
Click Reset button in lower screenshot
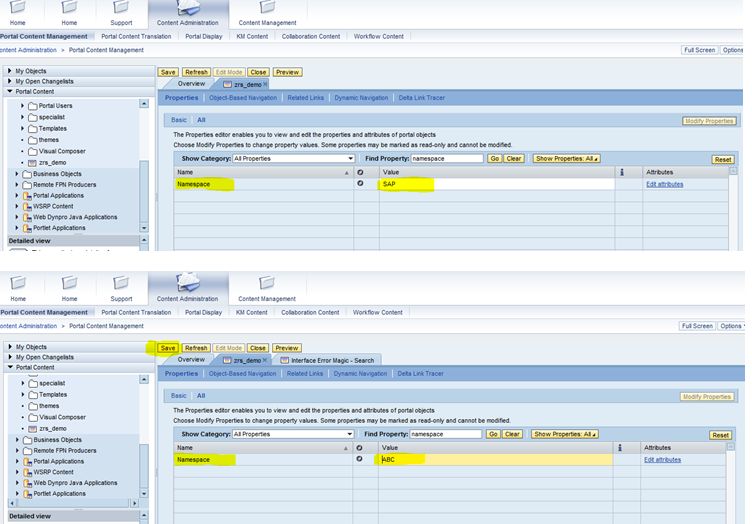pos(720,435)
